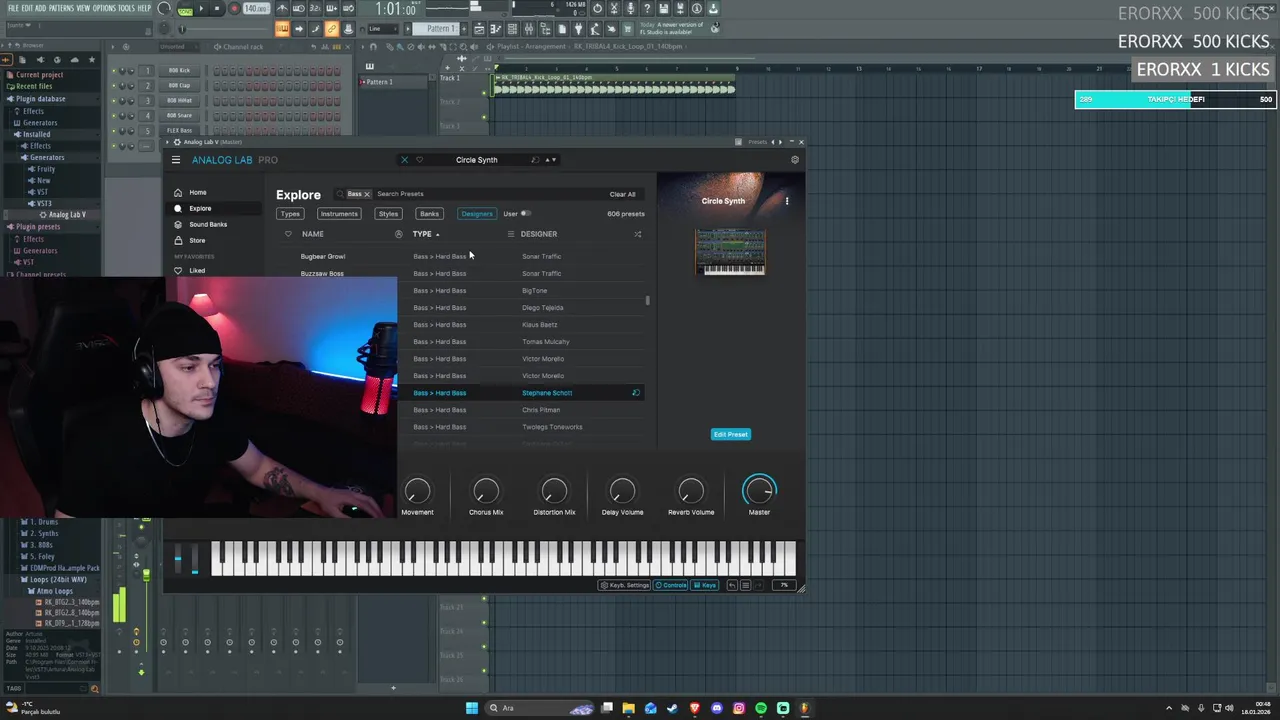Viewport: 1280px width, 720px height.
Task: Remove the Bass search tag
Action: (366, 194)
